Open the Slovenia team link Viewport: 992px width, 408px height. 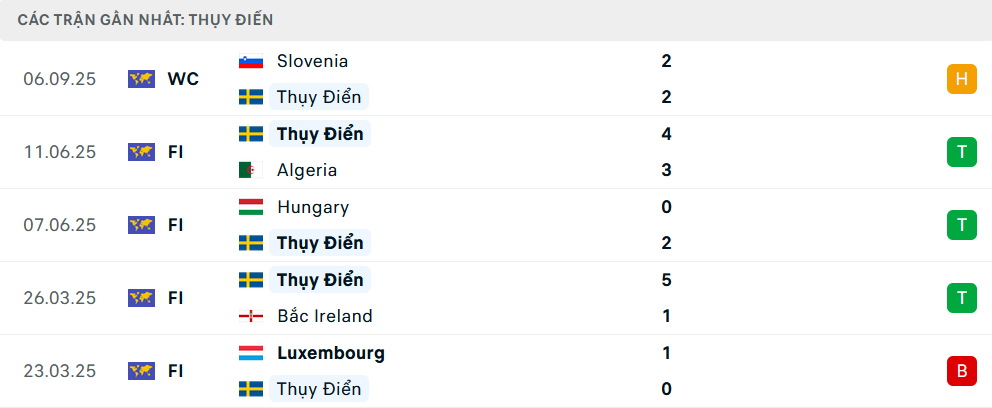pos(313,61)
